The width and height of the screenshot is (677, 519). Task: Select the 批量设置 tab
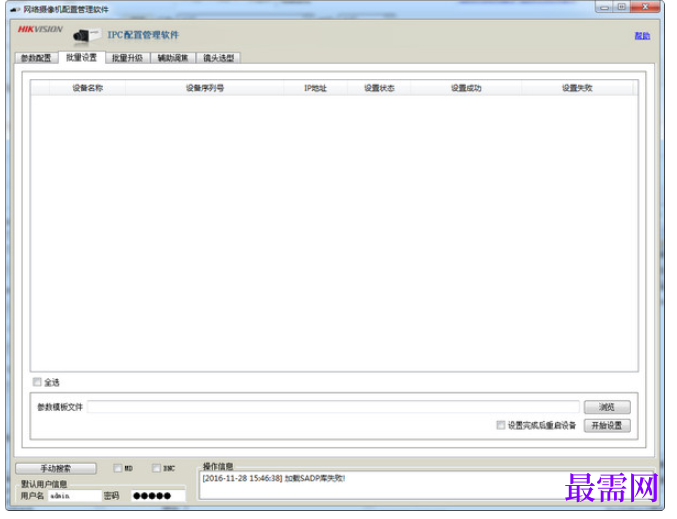82,57
